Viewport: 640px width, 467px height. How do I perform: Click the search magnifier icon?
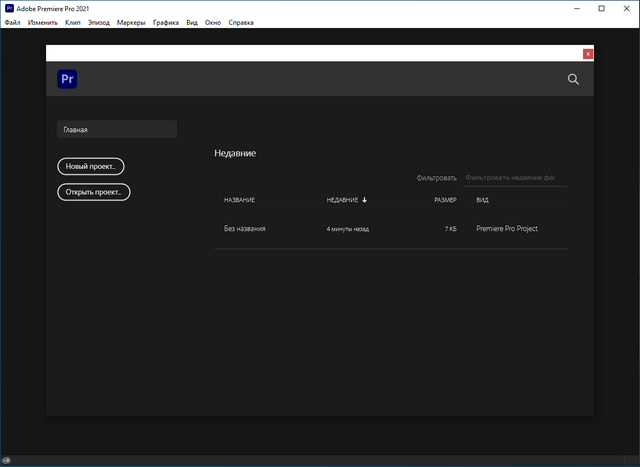573,79
